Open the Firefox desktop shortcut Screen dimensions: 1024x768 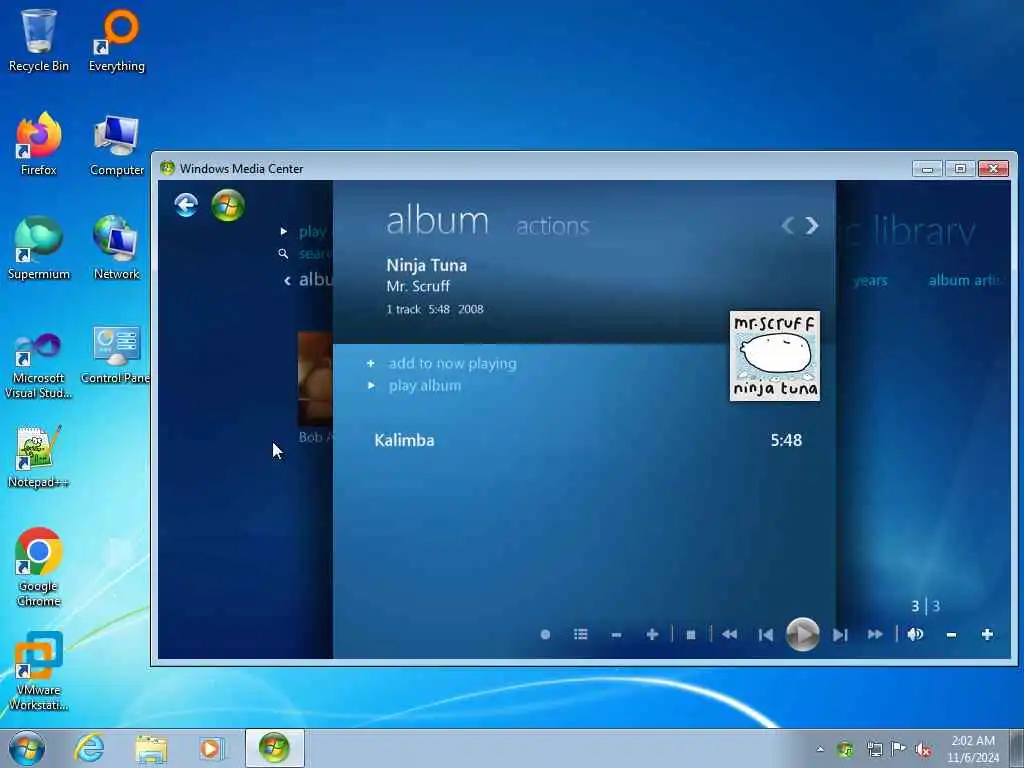[x=39, y=144]
